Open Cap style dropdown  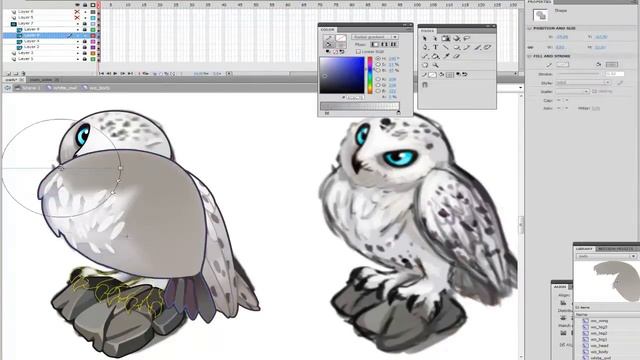tap(563, 100)
